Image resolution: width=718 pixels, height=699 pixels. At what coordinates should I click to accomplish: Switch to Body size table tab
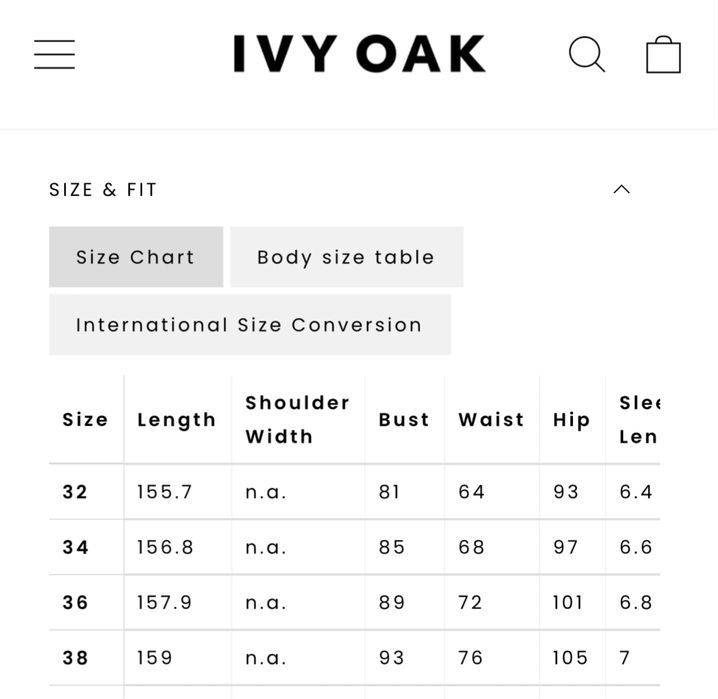(x=346, y=257)
